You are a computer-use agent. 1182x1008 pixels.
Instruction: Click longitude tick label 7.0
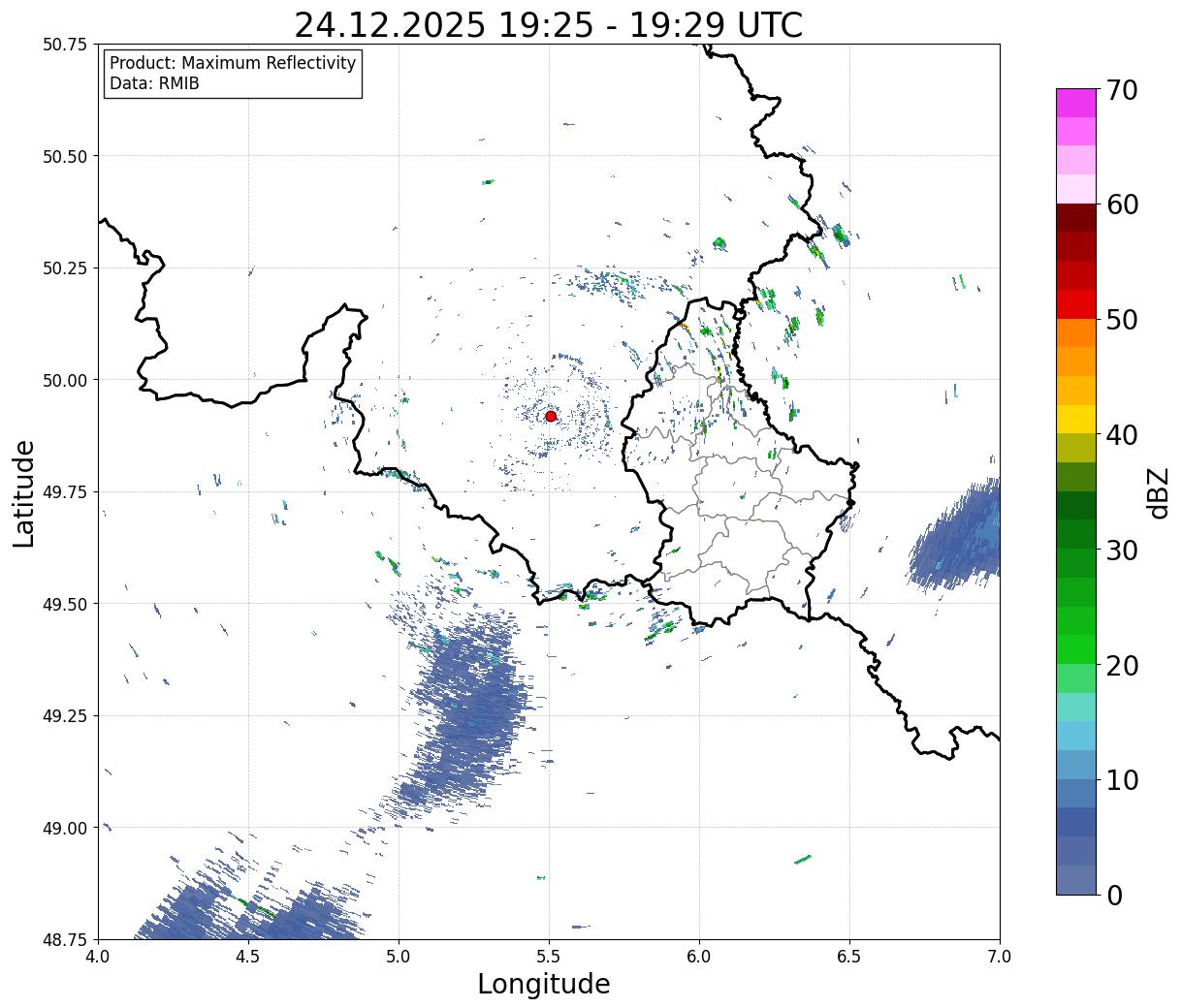coord(1000,957)
